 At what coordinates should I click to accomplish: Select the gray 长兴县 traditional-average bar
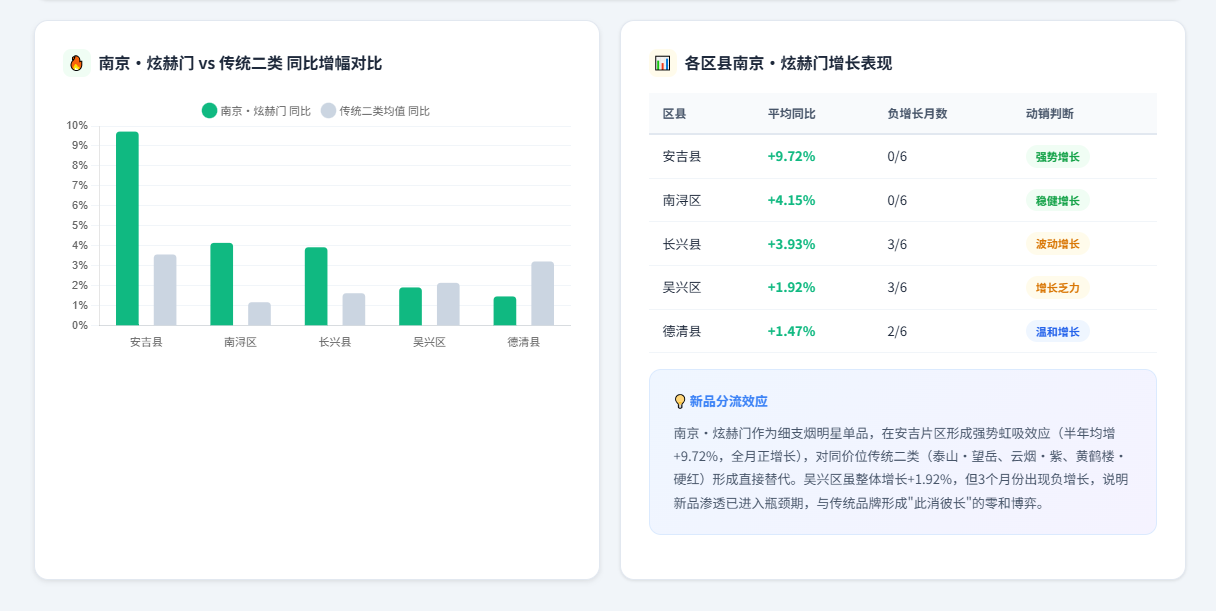point(354,309)
